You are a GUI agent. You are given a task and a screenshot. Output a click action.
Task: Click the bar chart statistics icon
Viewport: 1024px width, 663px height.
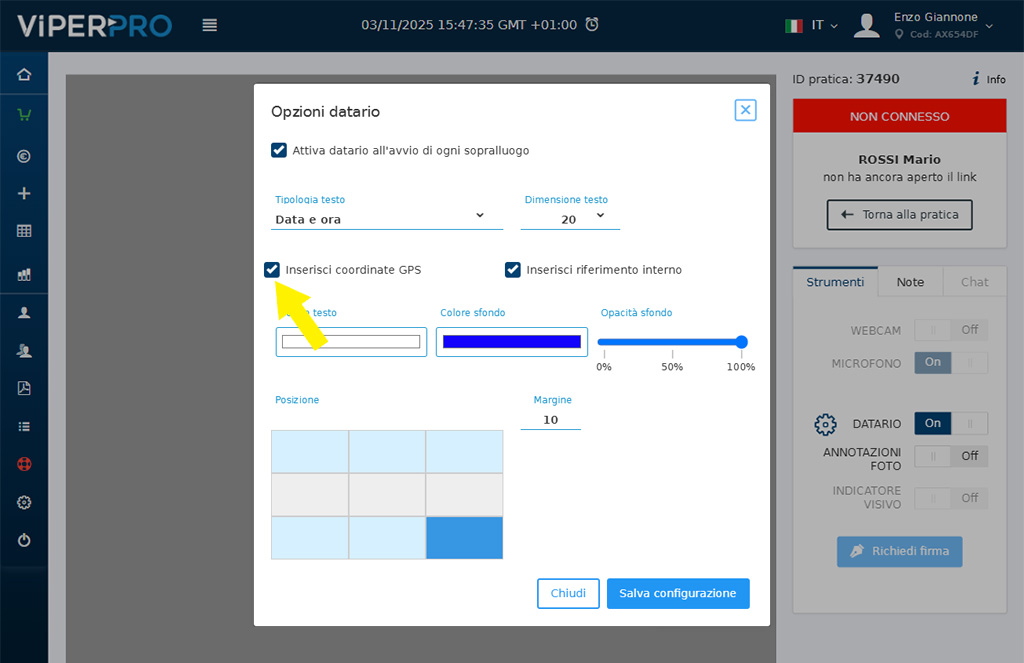[24, 274]
